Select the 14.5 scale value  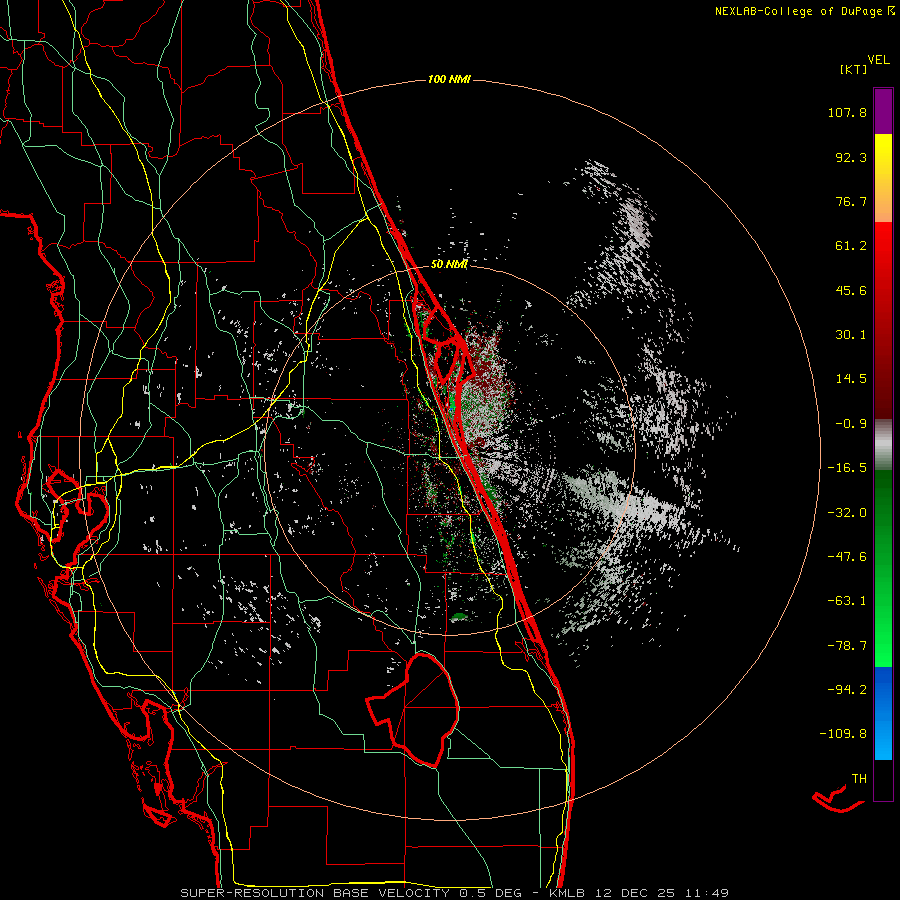[851, 379]
